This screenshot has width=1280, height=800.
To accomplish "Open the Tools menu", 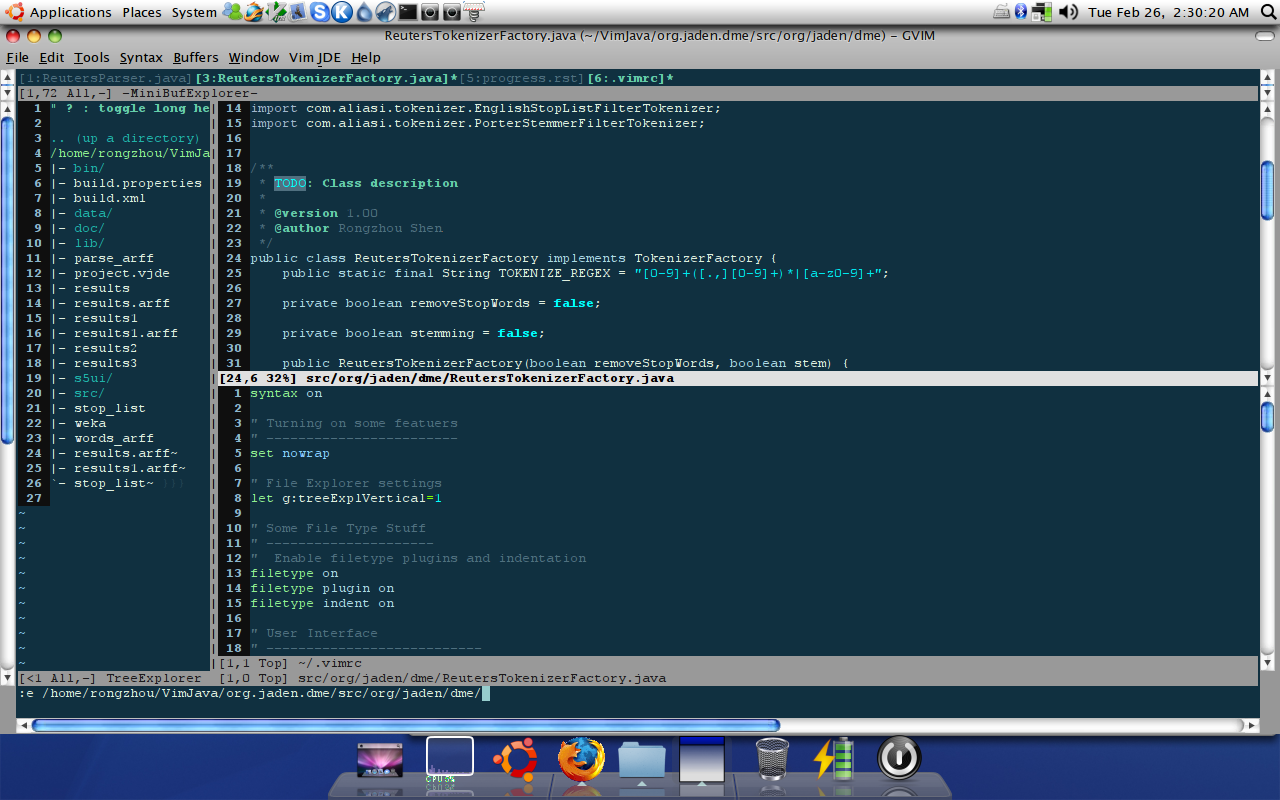I will coord(92,57).
